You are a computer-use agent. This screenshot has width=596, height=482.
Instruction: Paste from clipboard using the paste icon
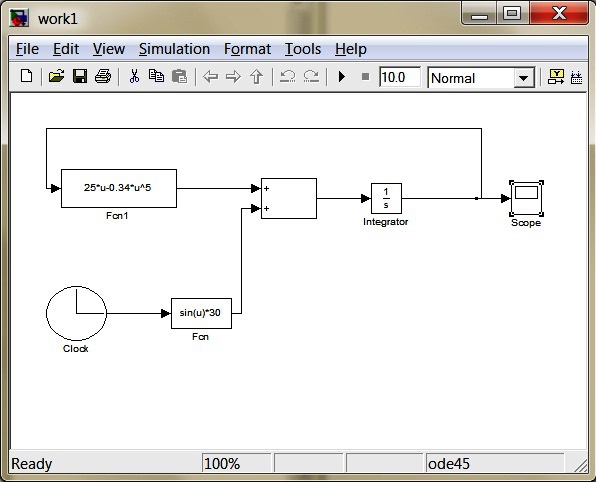tap(179, 76)
